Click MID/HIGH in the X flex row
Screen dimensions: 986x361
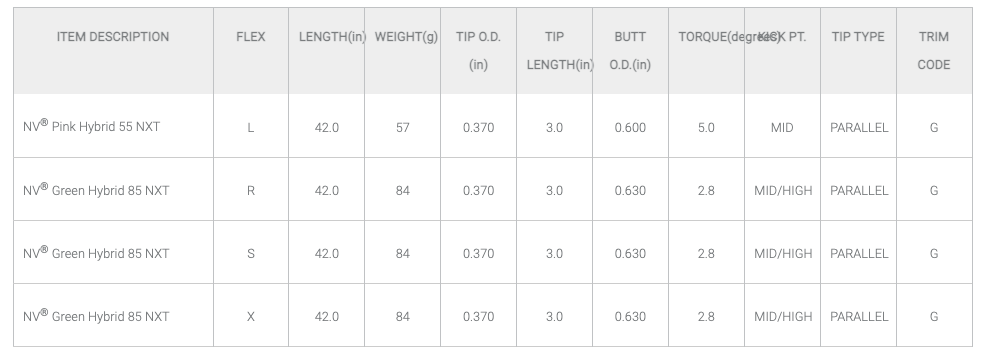tap(783, 316)
